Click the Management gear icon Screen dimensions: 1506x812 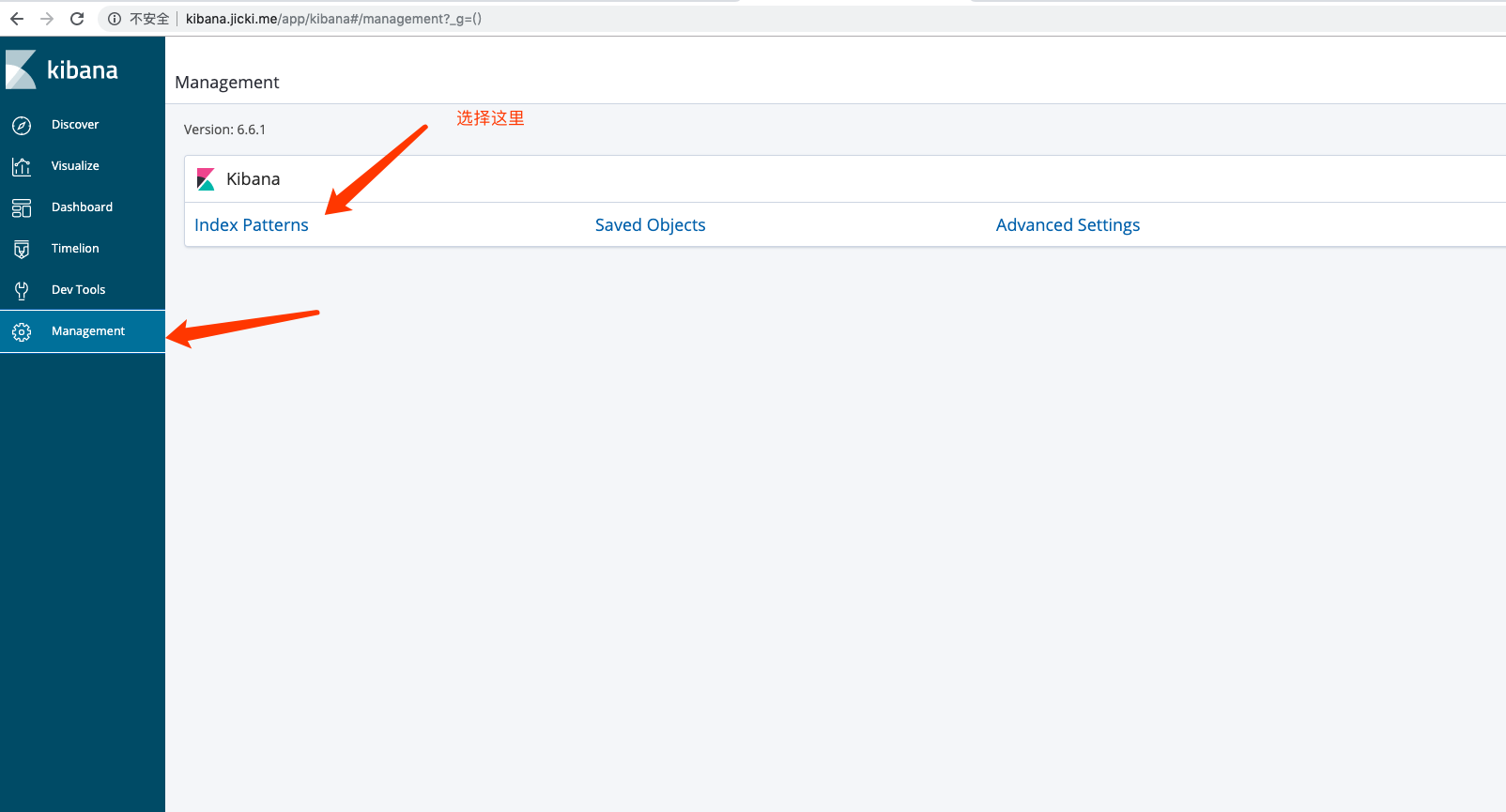pyautogui.click(x=22, y=331)
